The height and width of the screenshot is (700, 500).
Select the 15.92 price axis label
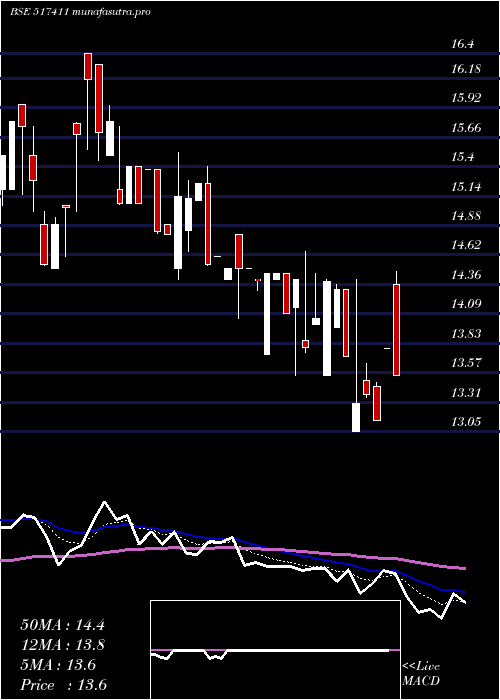466,98
